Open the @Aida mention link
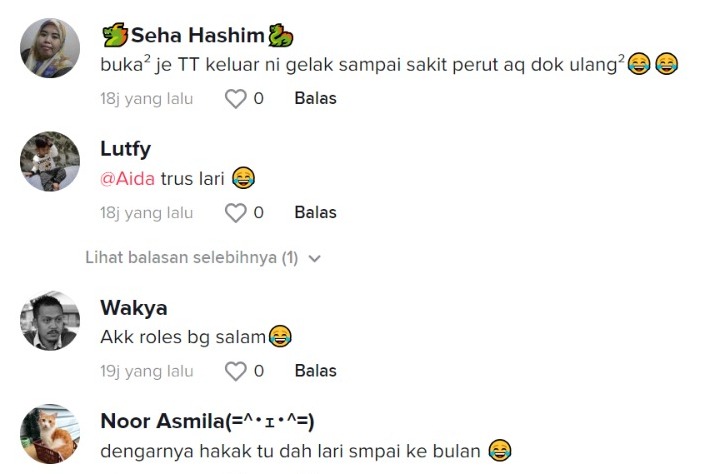The height and width of the screenshot is (474, 715). pyautogui.click(x=128, y=179)
